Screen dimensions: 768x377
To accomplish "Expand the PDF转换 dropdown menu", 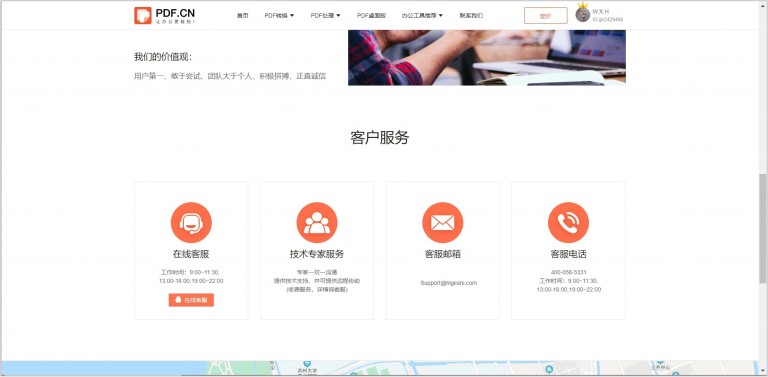I will click(x=279, y=16).
